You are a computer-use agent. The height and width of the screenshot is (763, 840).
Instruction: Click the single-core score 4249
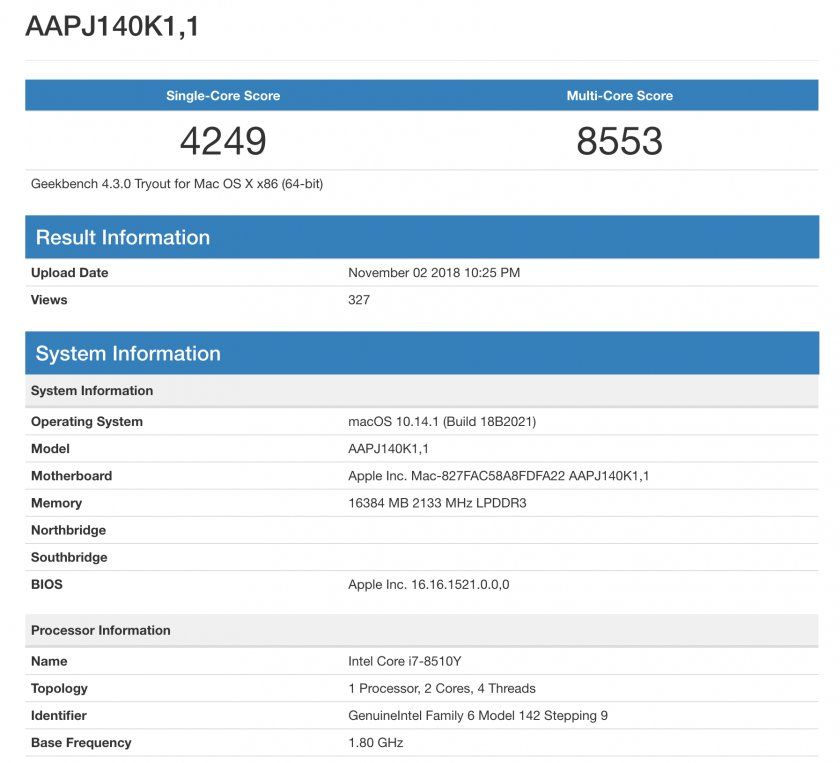(x=220, y=140)
